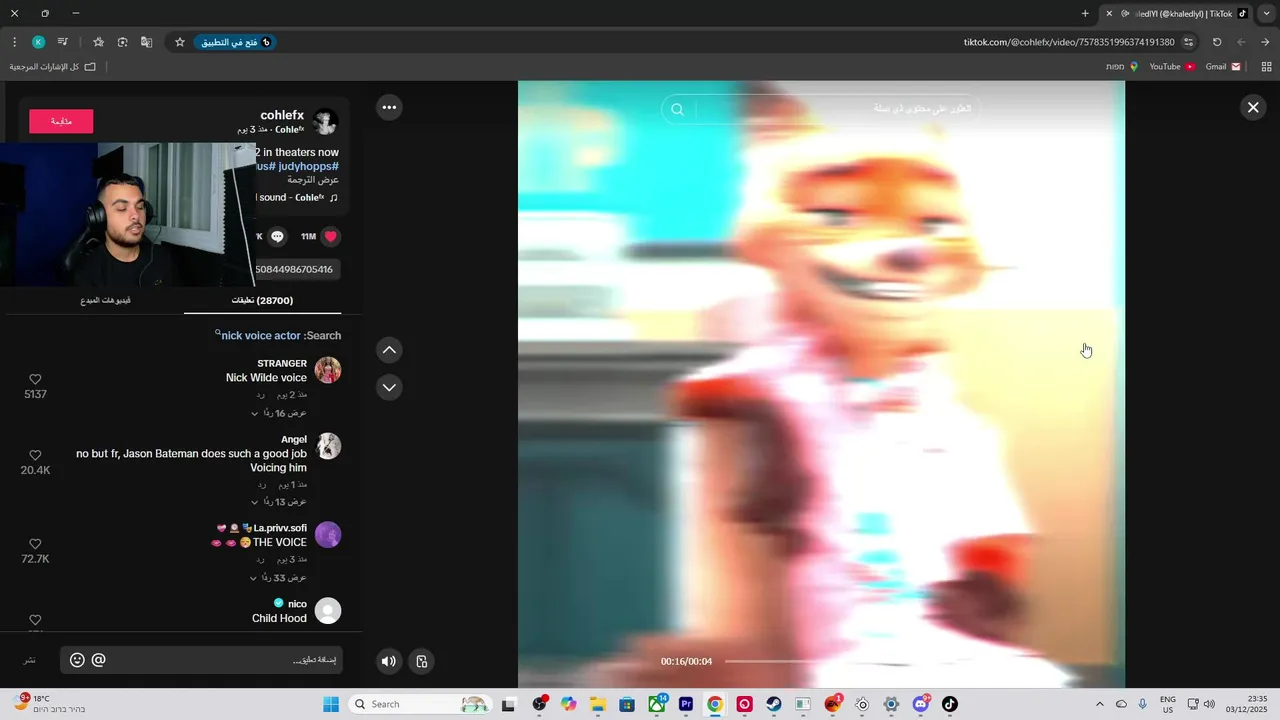
Task: Like STRANGER's 'Nick Wilde voice' comment
Action: 35,379
